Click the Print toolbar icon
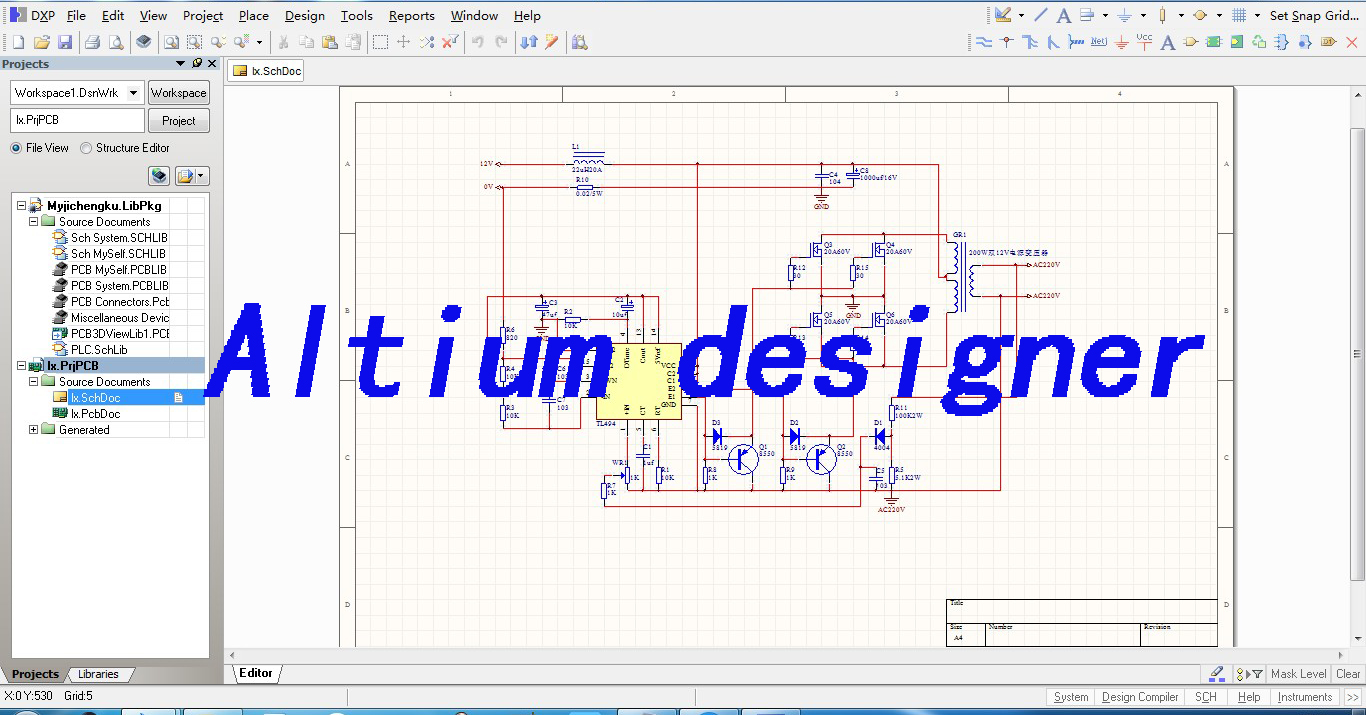Image resolution: width=1366 pixels, height=715 pixels. point(92,42)
